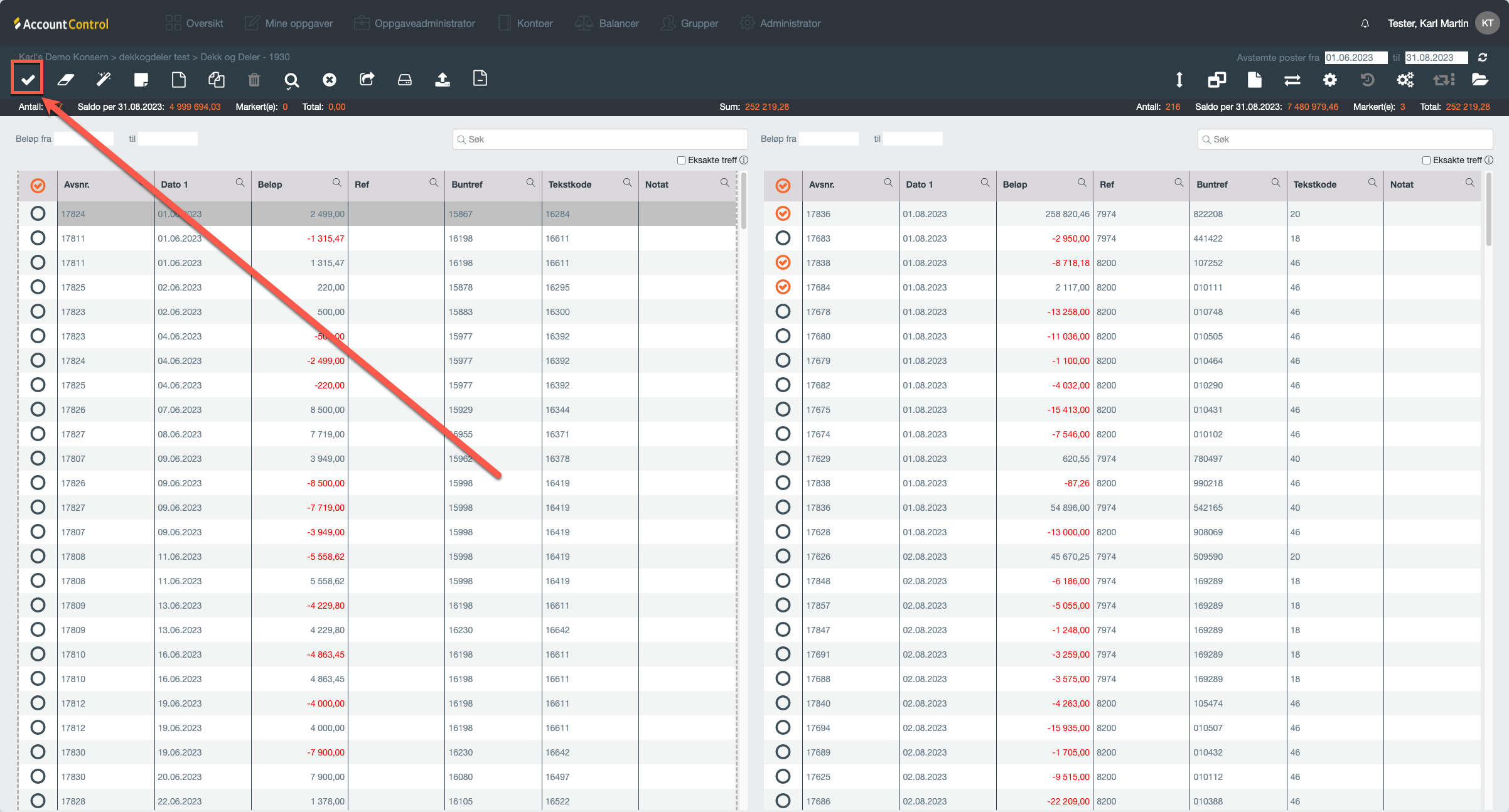The height and width of the screenshot is (812, 1509).
Task: Click the upload tray icon
Action: (x=443, y=79)
